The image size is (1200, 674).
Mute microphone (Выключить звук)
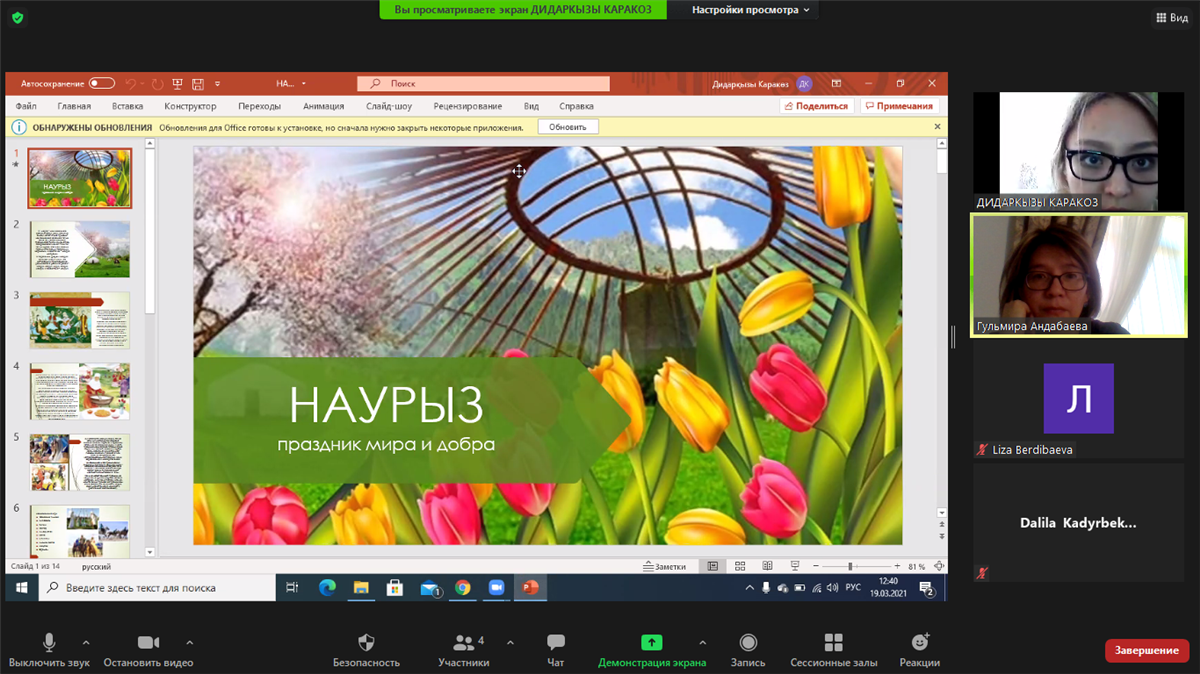[x=49, y=643]
